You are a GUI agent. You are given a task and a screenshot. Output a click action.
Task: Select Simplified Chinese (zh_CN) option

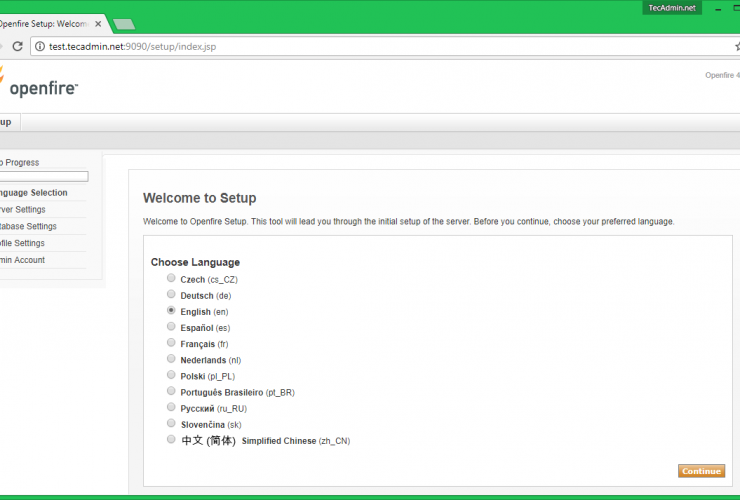click(x=171, y=439)
